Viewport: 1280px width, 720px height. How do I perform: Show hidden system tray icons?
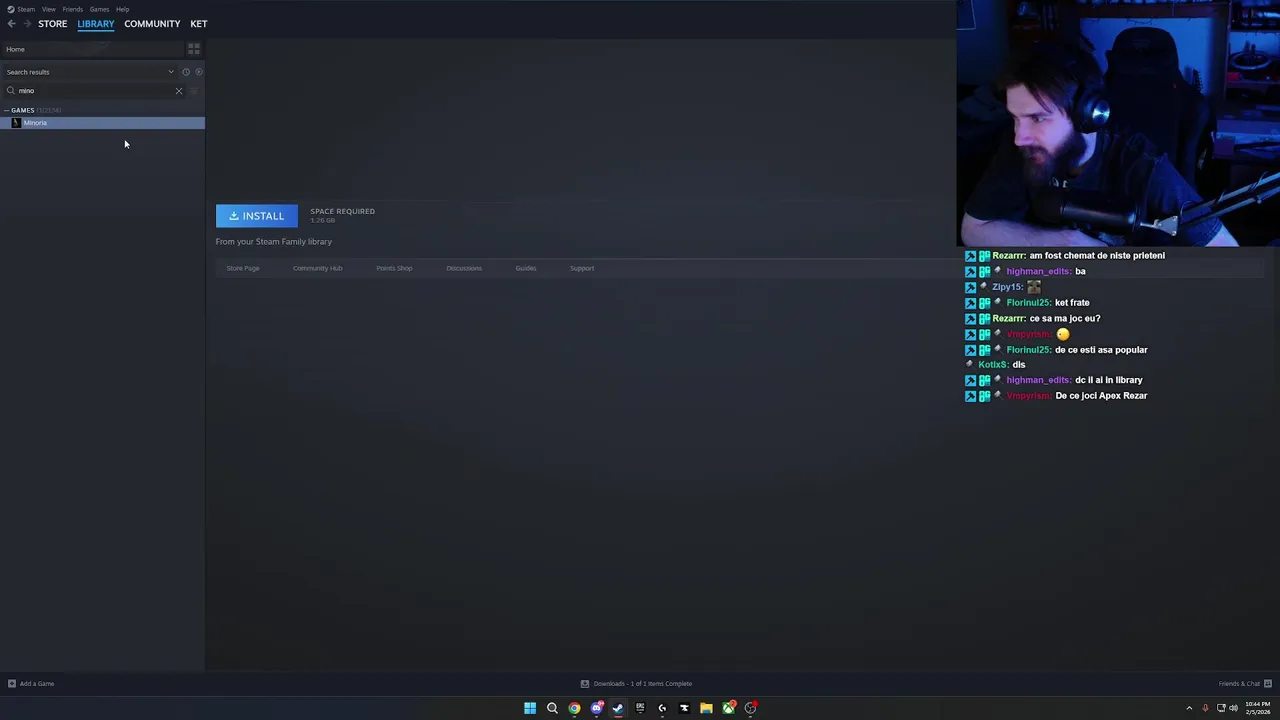point(1189,708)
